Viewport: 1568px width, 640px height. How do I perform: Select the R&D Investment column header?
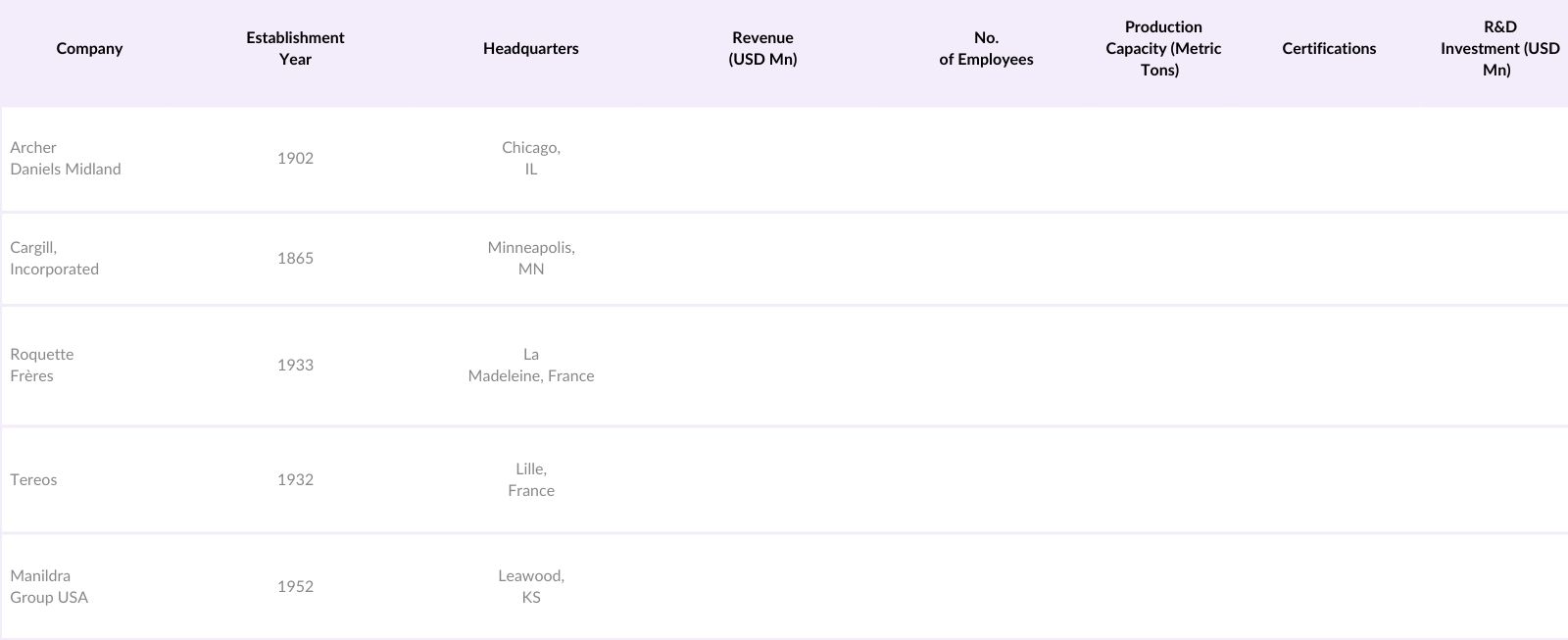point(1499,49)
